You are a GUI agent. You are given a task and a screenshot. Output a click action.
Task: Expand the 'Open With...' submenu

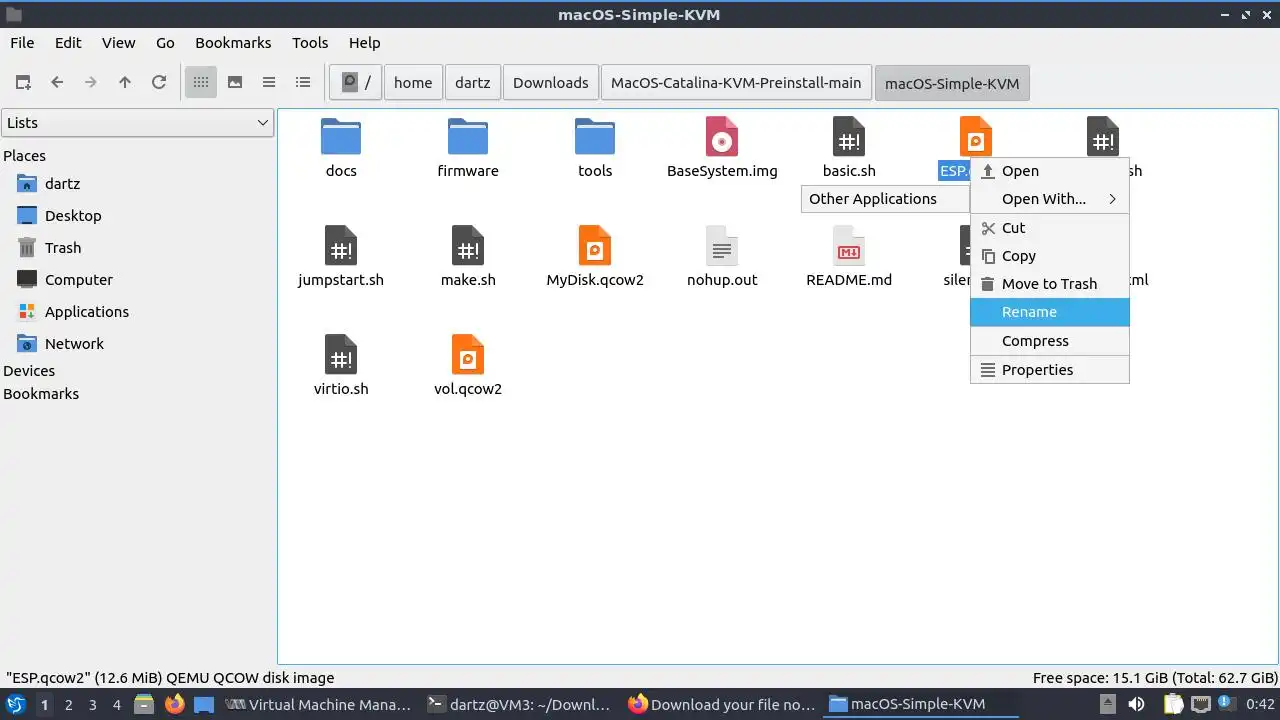pos(1050,199)
